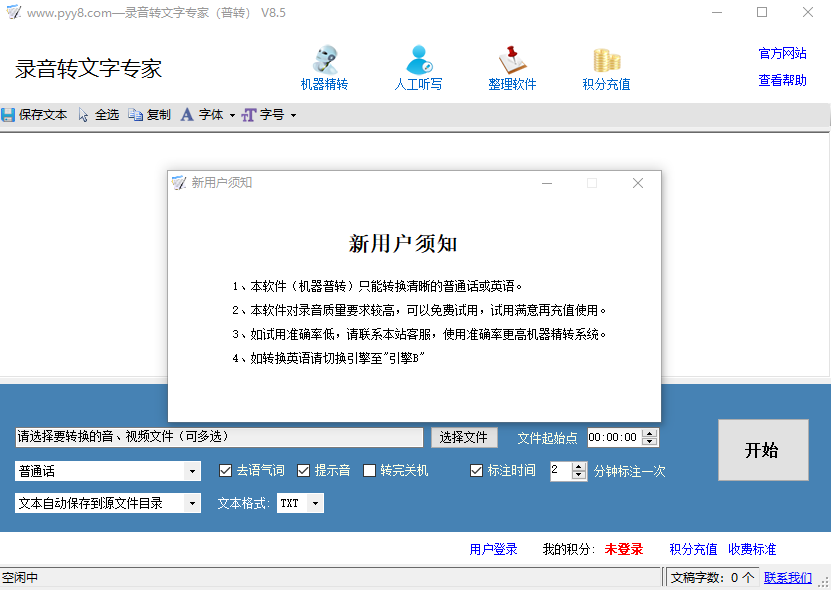Click the app icon in main title bar
This screenshot has height=590, width=831.
tap(13, 12)
